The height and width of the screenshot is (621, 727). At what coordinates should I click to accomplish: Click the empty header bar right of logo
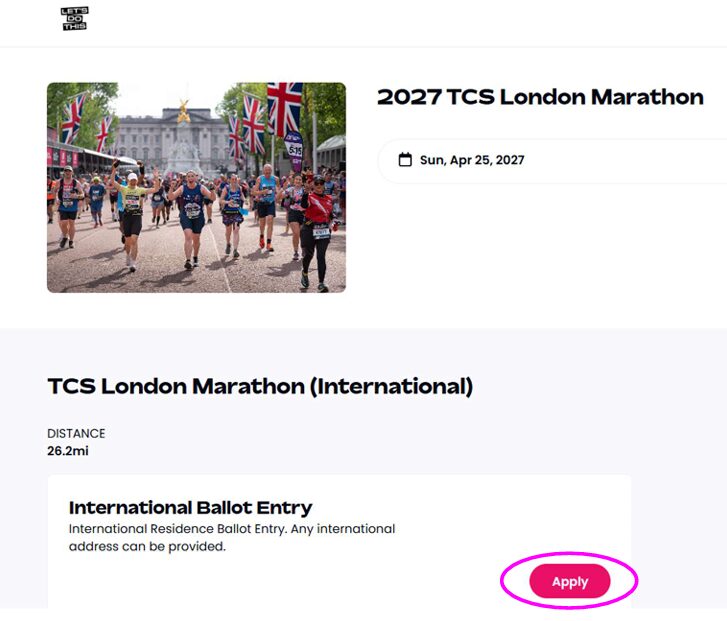[400, 20]
